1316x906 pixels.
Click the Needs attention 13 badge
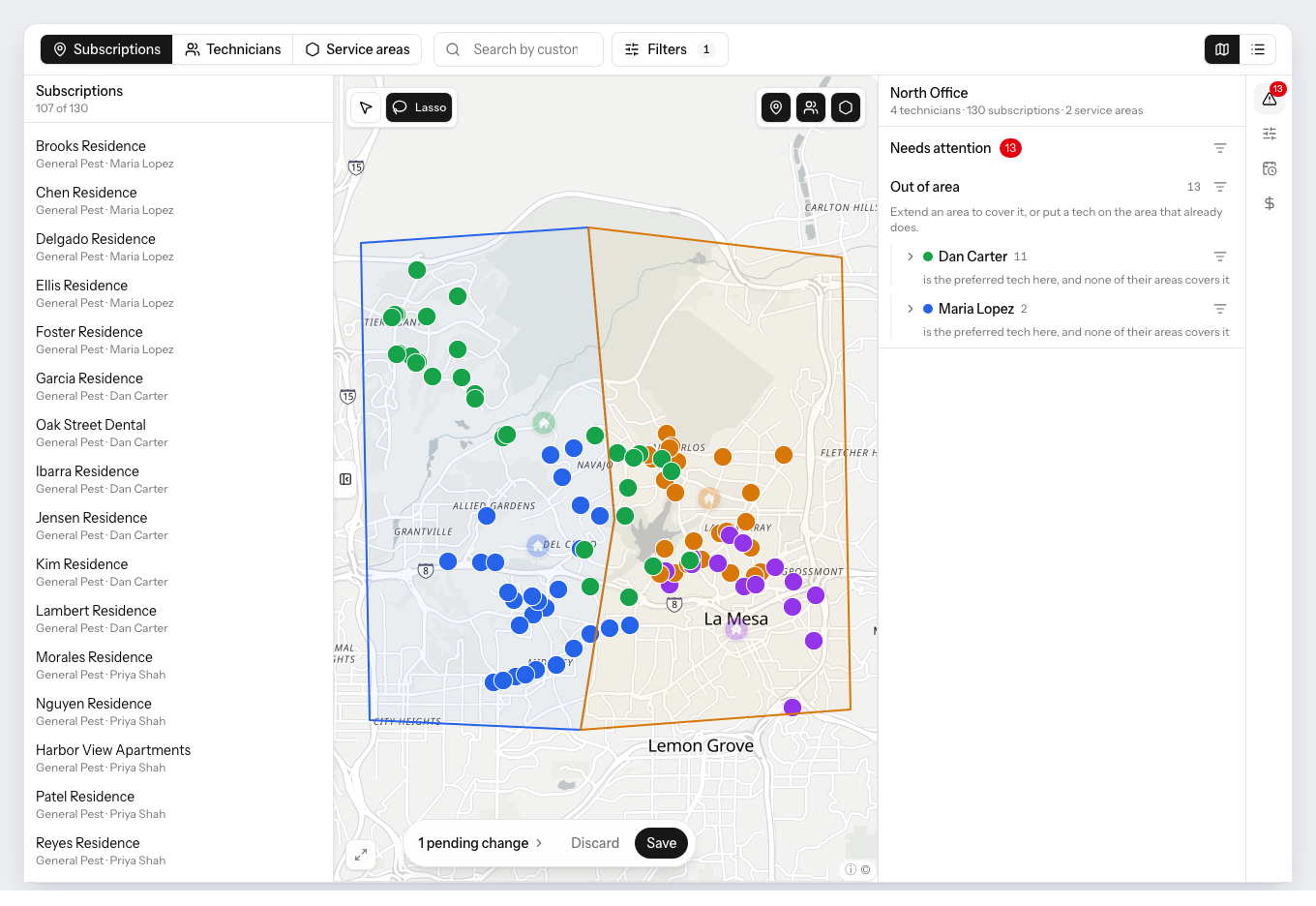click(1010, 148)
